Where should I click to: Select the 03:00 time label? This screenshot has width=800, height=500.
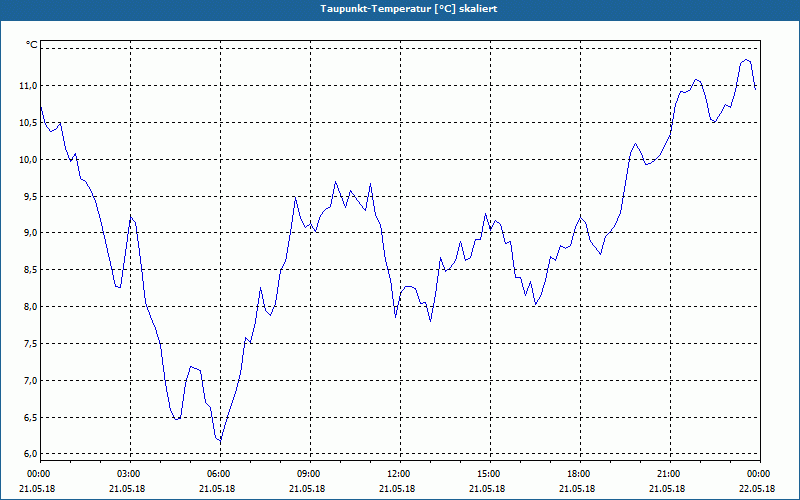coord(128,473)
